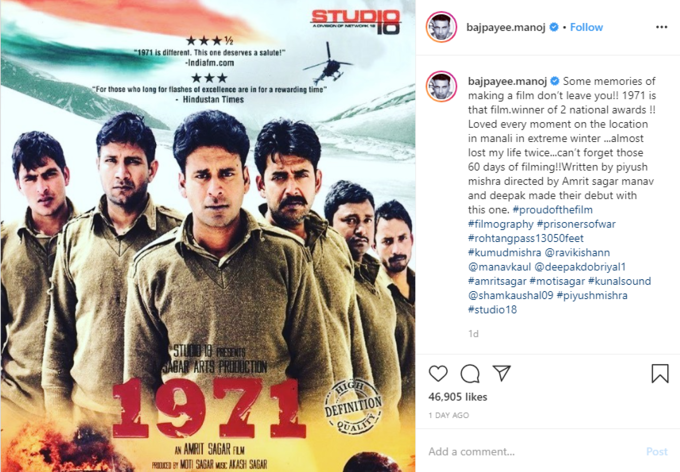Screen dimensions: 680x472
Task: Open the #studio18 hashtag
Action: (x=492, y=310)
